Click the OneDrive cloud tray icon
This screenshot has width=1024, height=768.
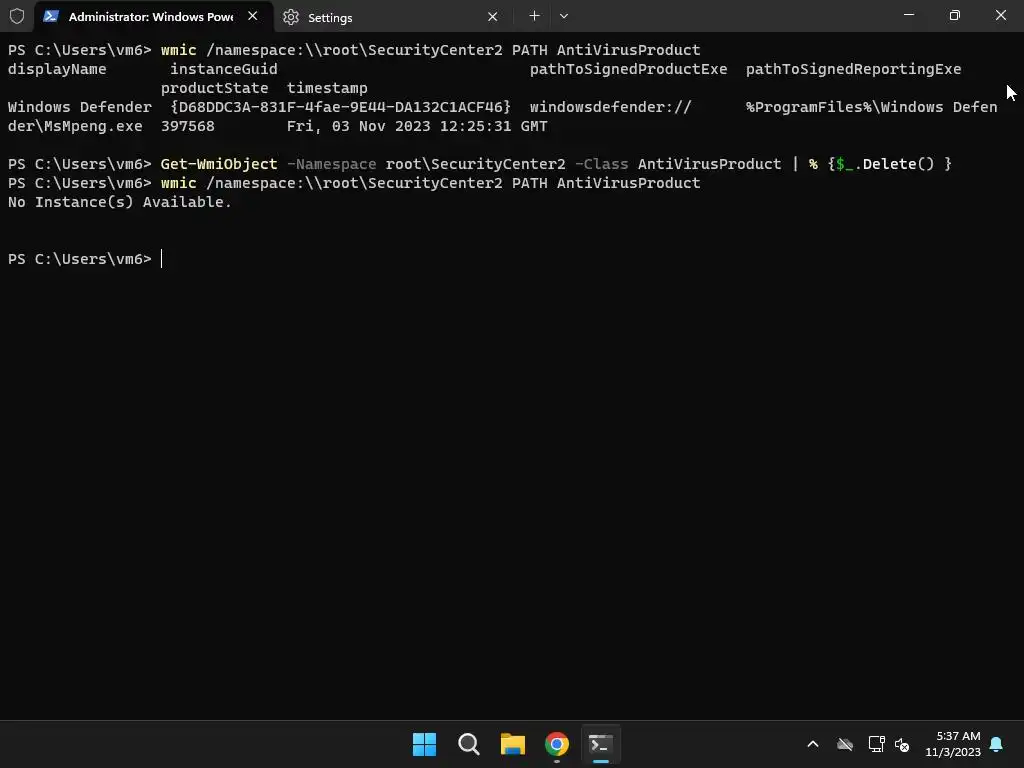click(845, 744)
